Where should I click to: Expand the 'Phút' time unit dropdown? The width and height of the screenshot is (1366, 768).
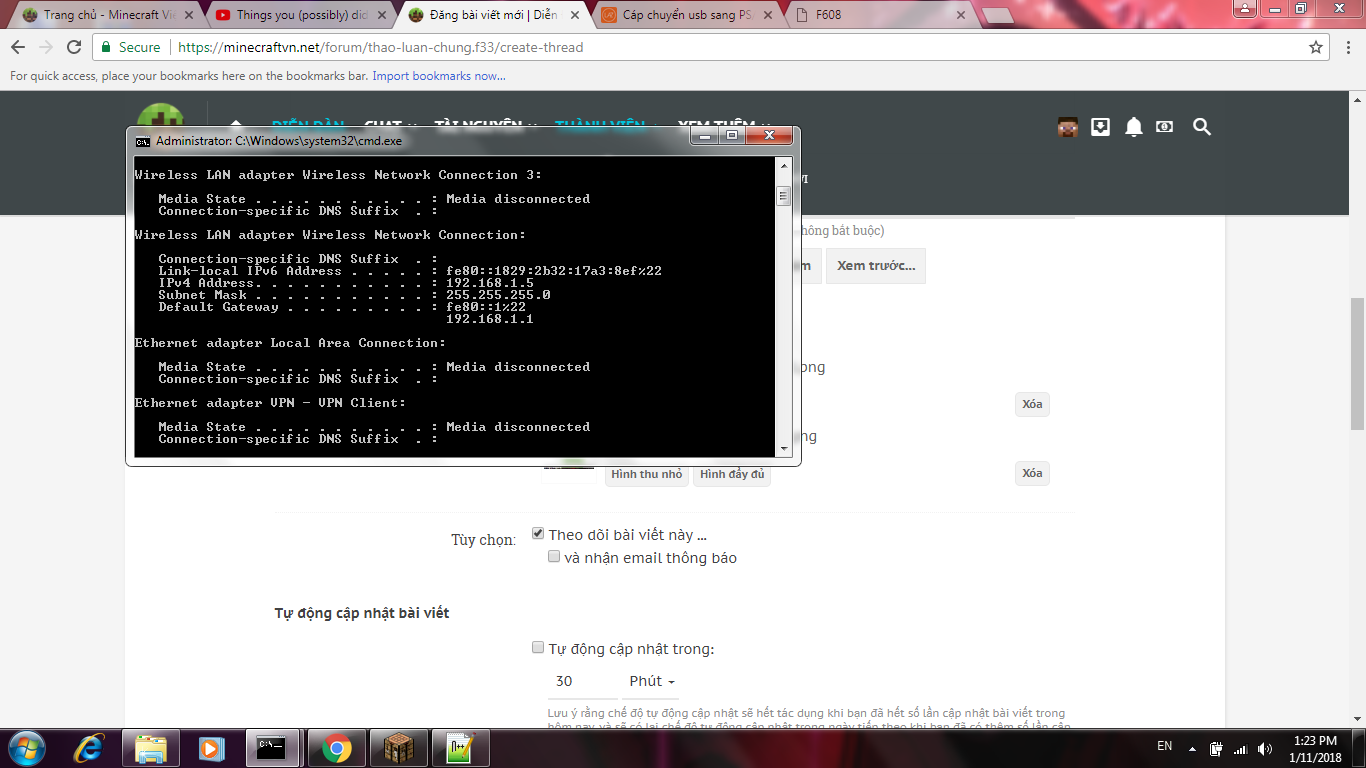click(651, 681)
